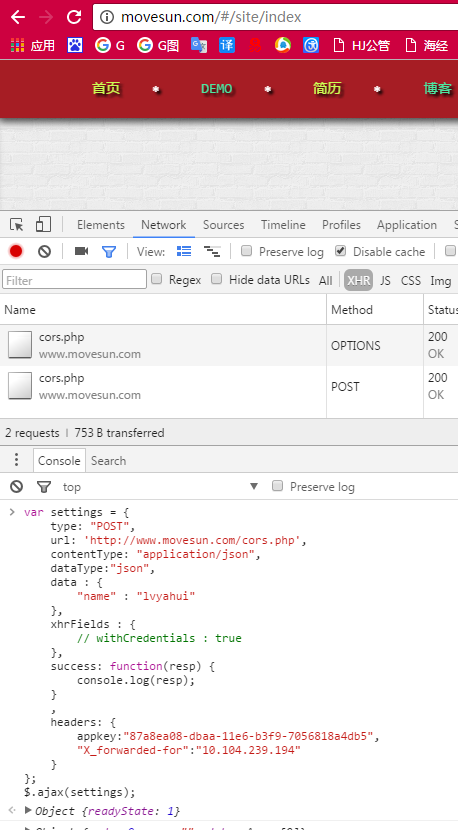Clear the network log icon
This screenshot has height=830, width=458.
click(x=44, y=251)
